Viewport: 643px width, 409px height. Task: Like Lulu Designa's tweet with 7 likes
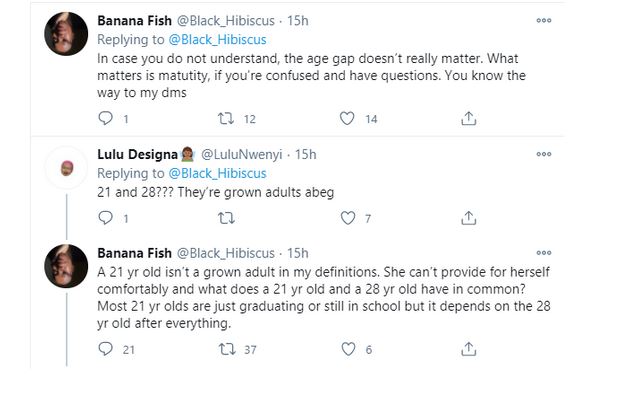click(x=347, y=218)
